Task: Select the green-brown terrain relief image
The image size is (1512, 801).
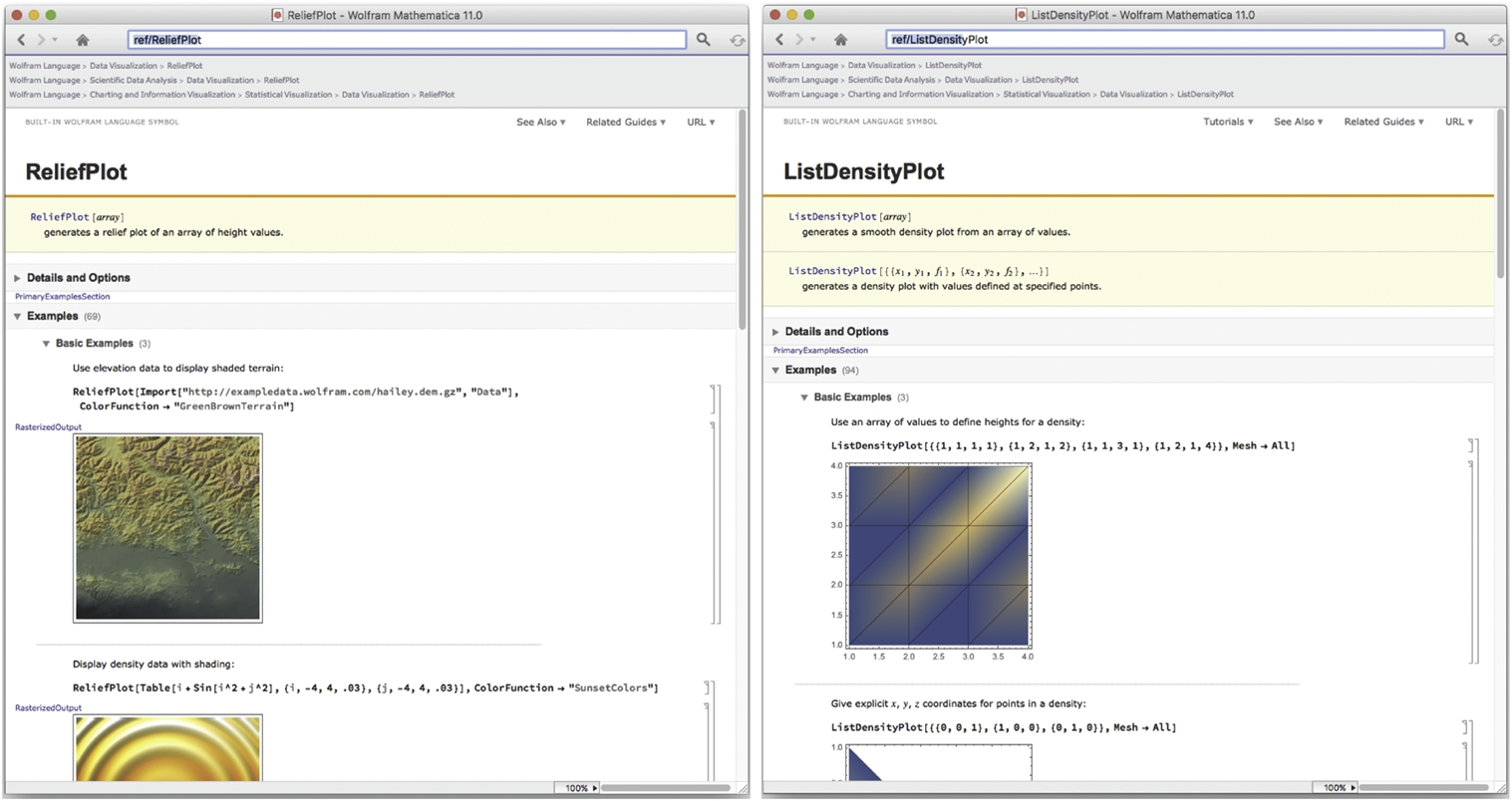Action: (x=167, y=528)
